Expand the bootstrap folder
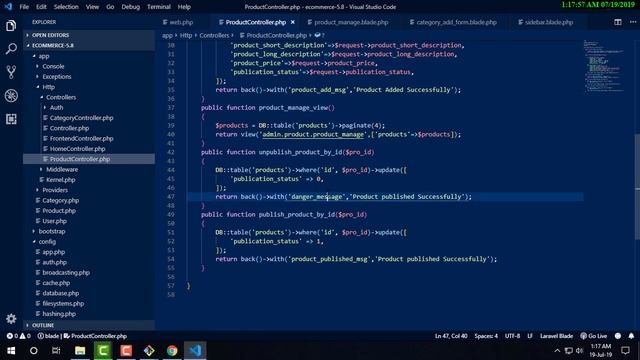 [51, 231]
